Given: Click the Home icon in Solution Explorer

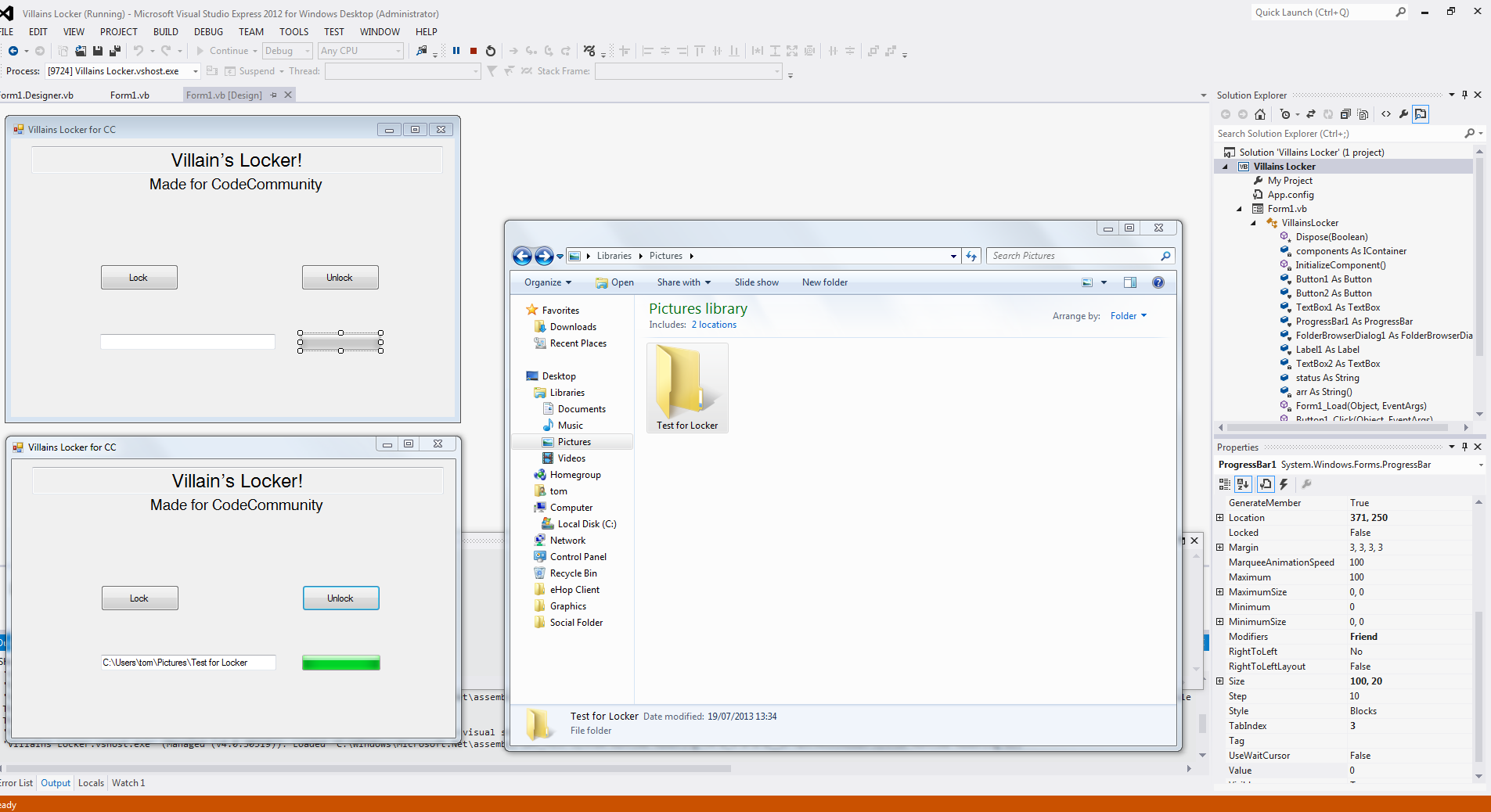Looking at the screenshot, I should [x=1260, y=114].
